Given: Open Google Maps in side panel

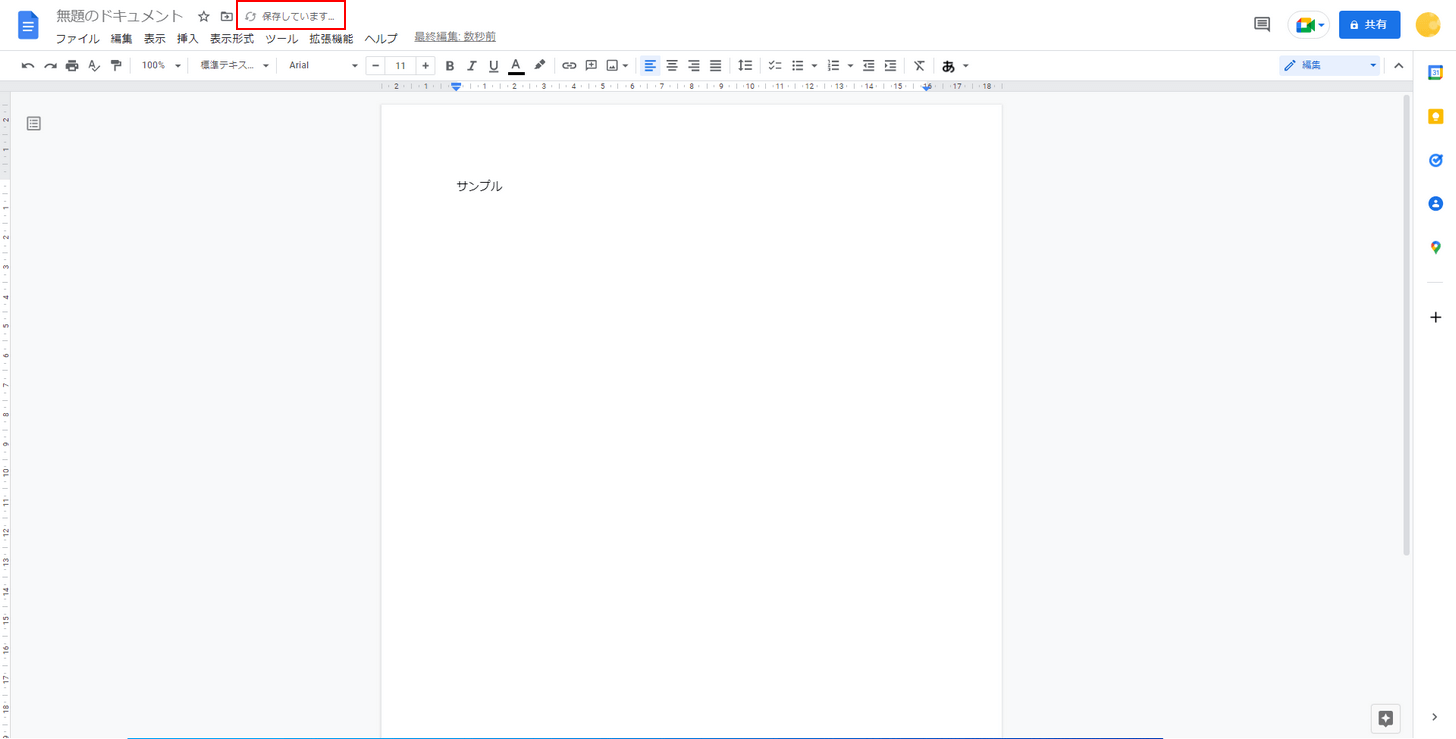Looking at the screenshot, I should click(x=1435, y=247).
